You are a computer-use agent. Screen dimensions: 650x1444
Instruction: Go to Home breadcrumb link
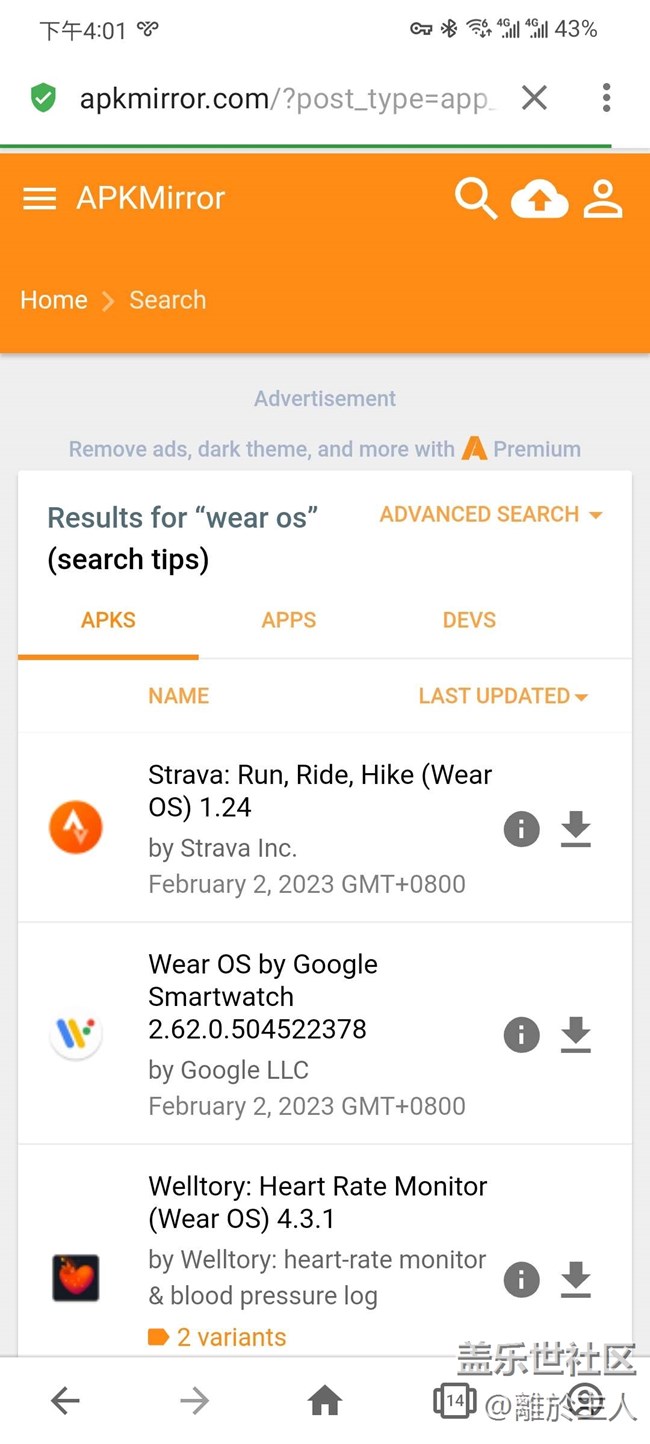pyautogui.click(x=54, y=300)
